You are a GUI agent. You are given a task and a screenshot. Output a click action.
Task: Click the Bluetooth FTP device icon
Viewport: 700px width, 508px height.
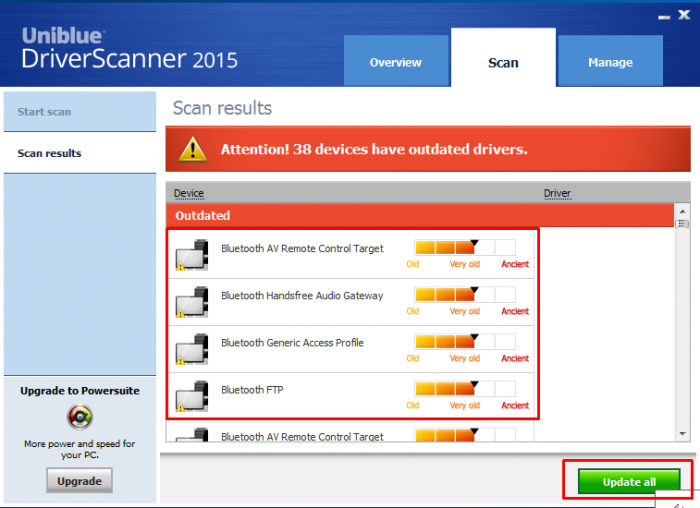[192, 396]
